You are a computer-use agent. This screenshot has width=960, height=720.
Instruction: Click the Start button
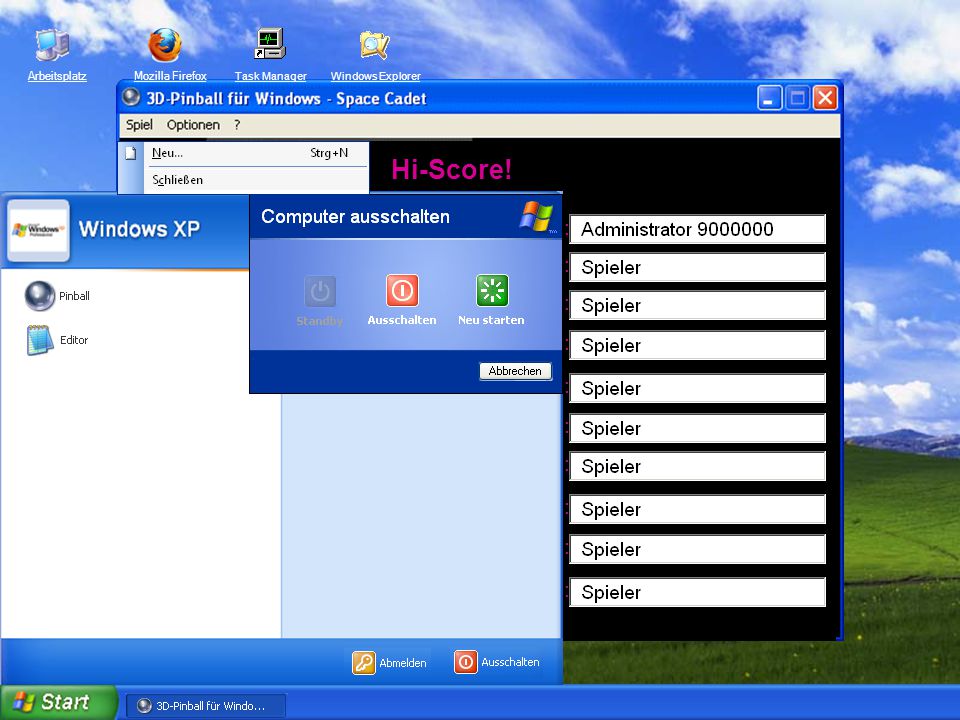point(59,702)
